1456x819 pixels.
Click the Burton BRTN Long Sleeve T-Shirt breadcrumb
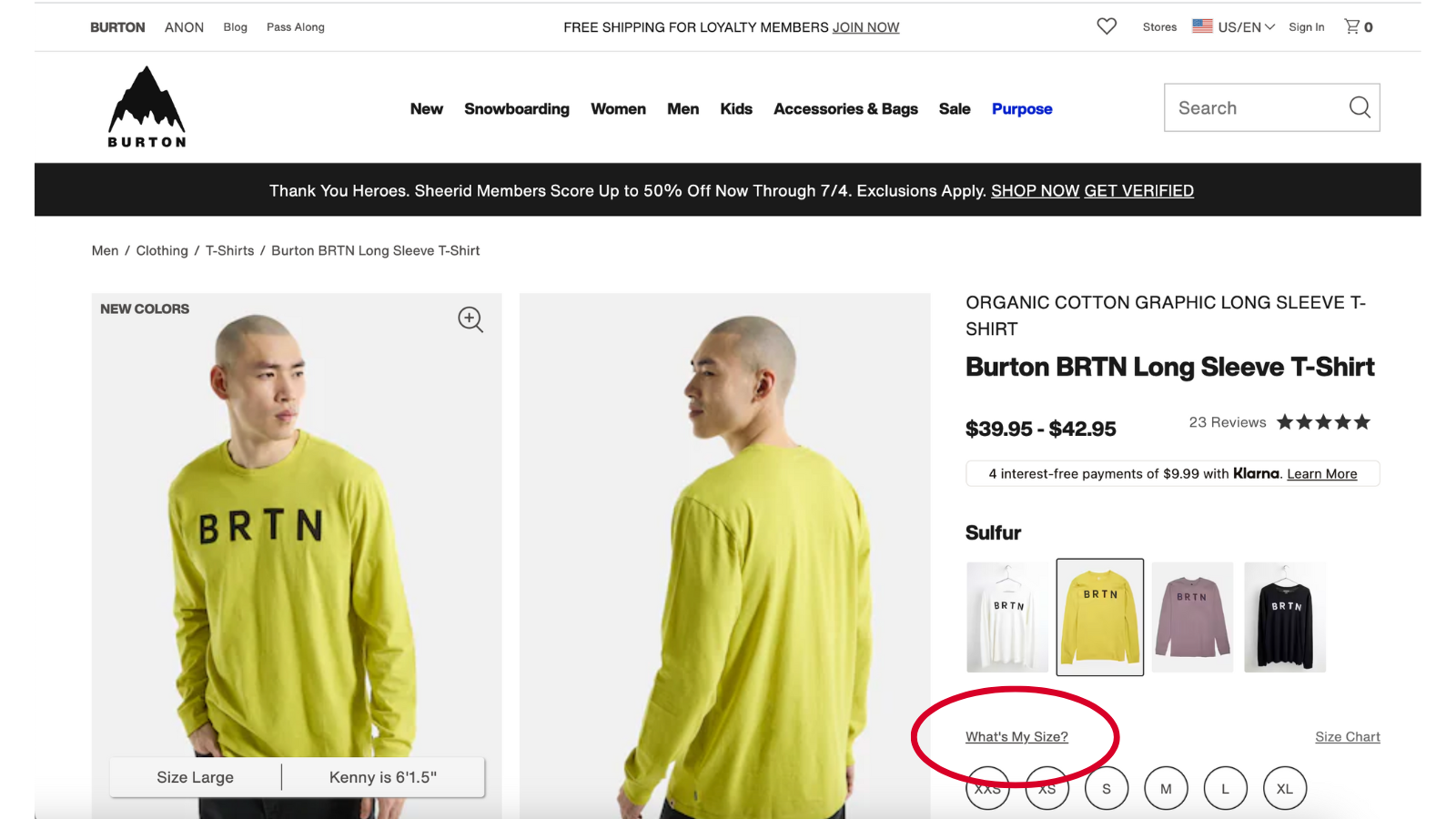(x=375, y=250)
